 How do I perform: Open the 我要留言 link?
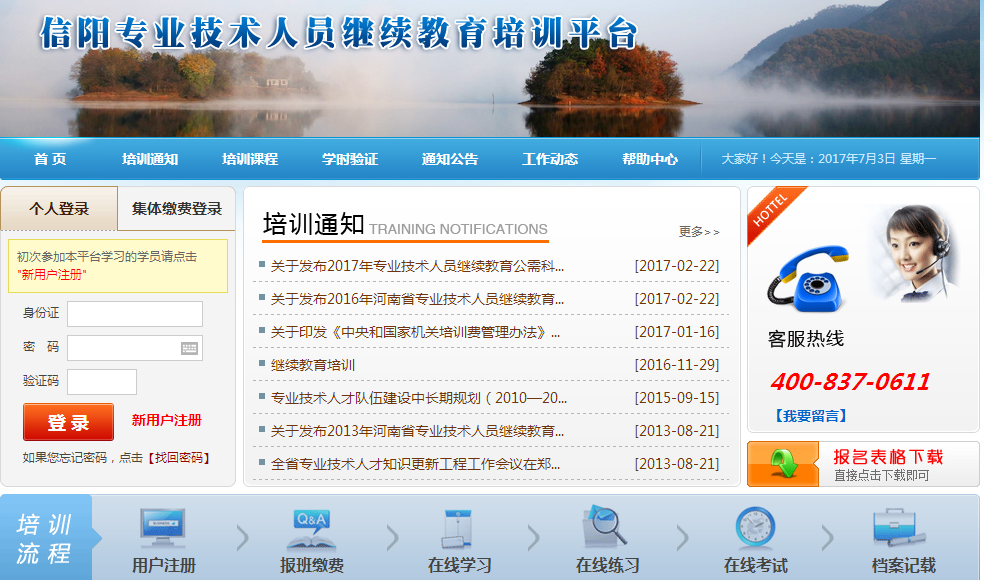coord(810,415)
